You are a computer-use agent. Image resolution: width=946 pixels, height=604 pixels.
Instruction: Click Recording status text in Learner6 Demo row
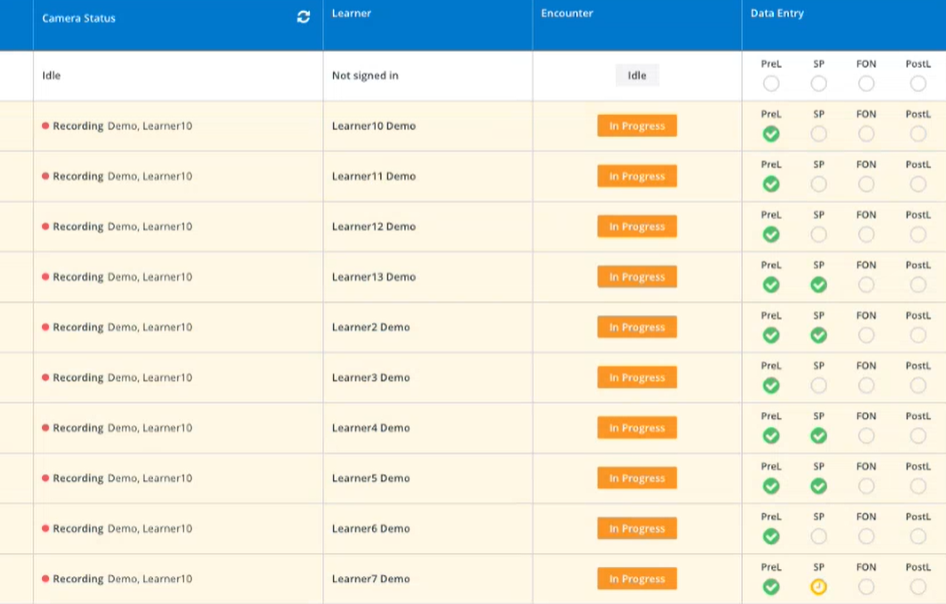(78, 529)
